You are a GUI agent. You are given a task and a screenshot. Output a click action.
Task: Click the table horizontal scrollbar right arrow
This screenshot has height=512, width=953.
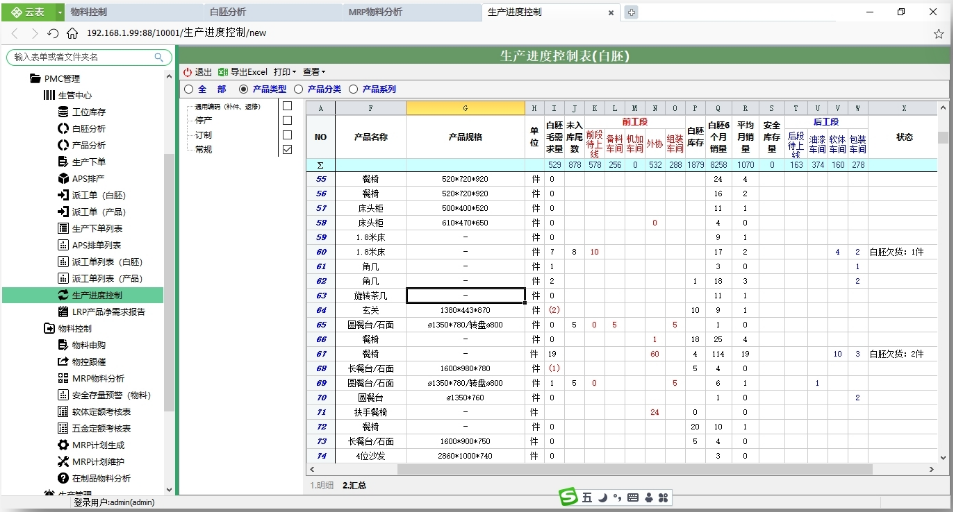(x=931, y=469)
